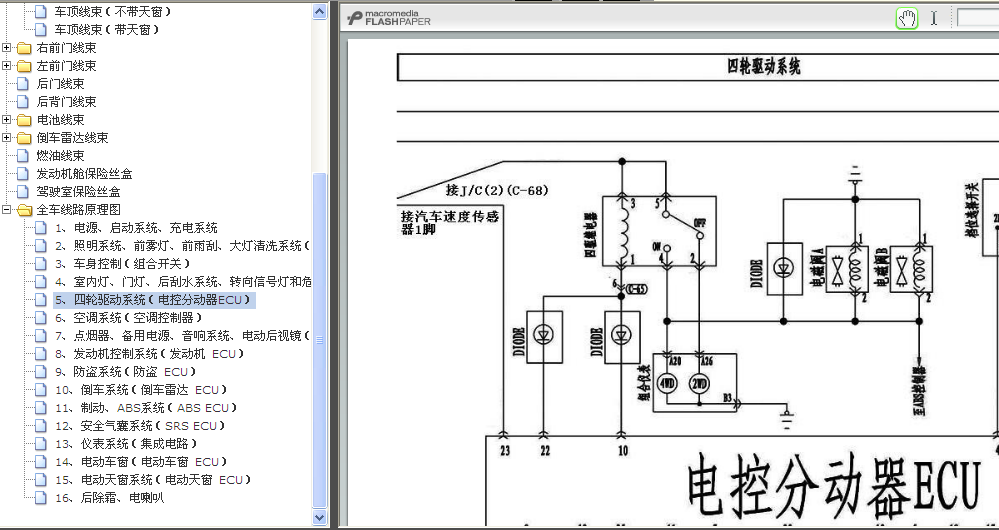Viewport: 999px width, 530px height.
Task: Open 16、后除霜、电喇叭 diagram
Action: 110,498
